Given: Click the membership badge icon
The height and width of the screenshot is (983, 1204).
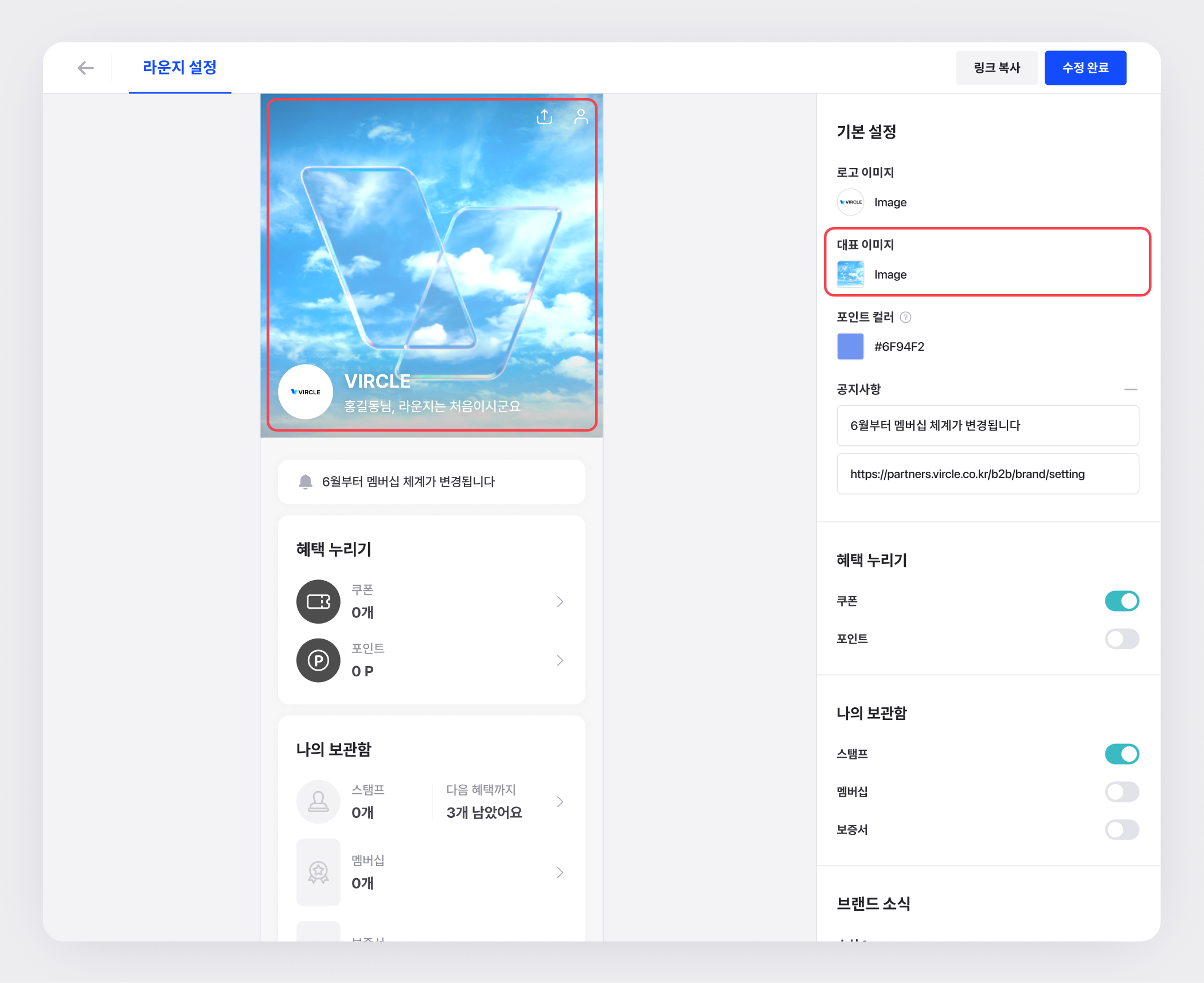Looking at the screenshot, I should tap(318, 872).
